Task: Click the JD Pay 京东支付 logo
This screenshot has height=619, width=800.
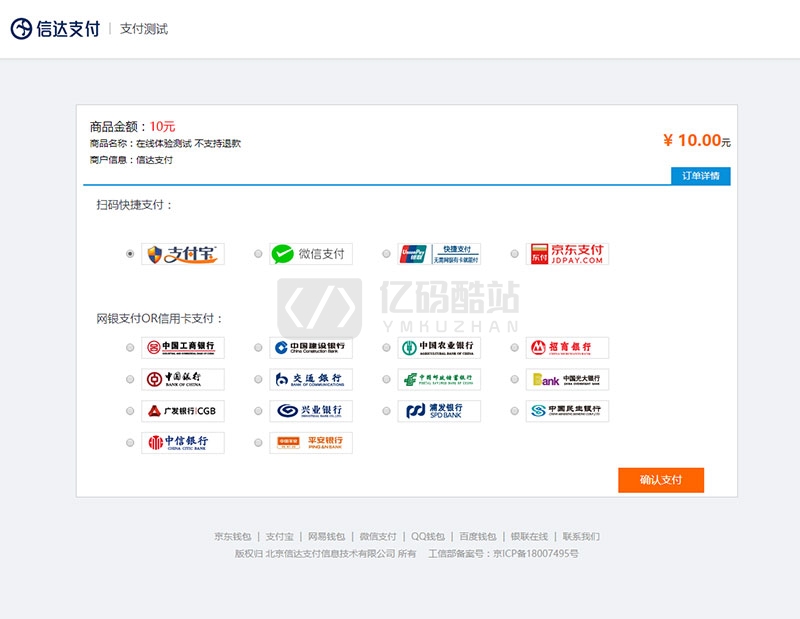Action: [567, 254]
